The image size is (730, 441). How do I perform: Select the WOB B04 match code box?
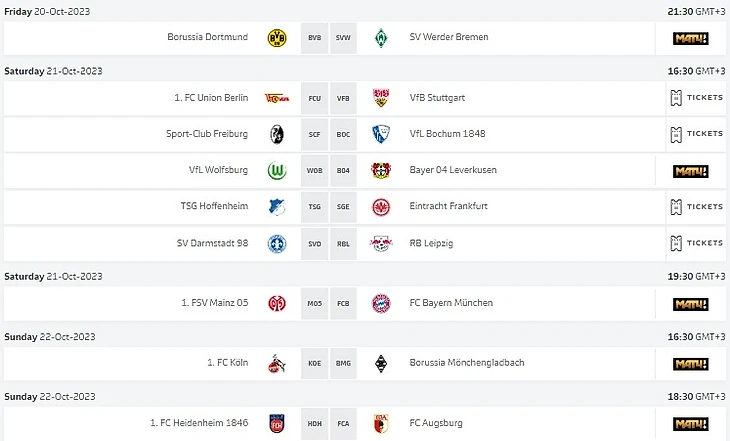pyautogui.click(x=329, y=171)
